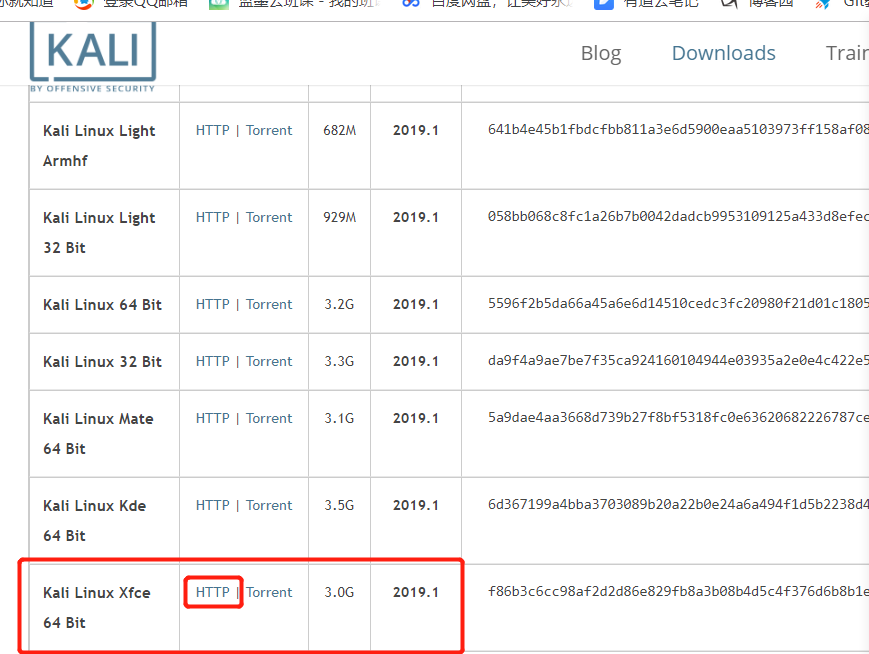Click HTTP link for Kali Linux Kde 64 Bit
The image size is (869, 654).
212,505
